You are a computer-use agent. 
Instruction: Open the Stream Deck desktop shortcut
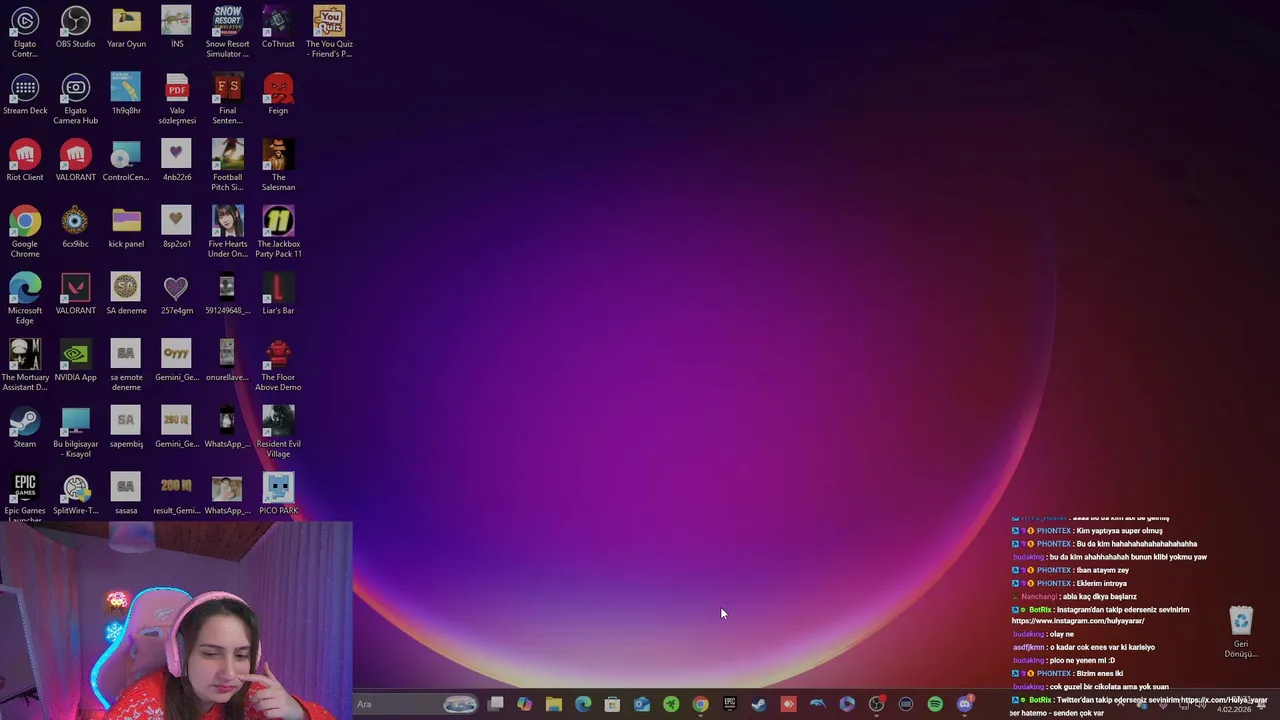(x=25, y=95)
